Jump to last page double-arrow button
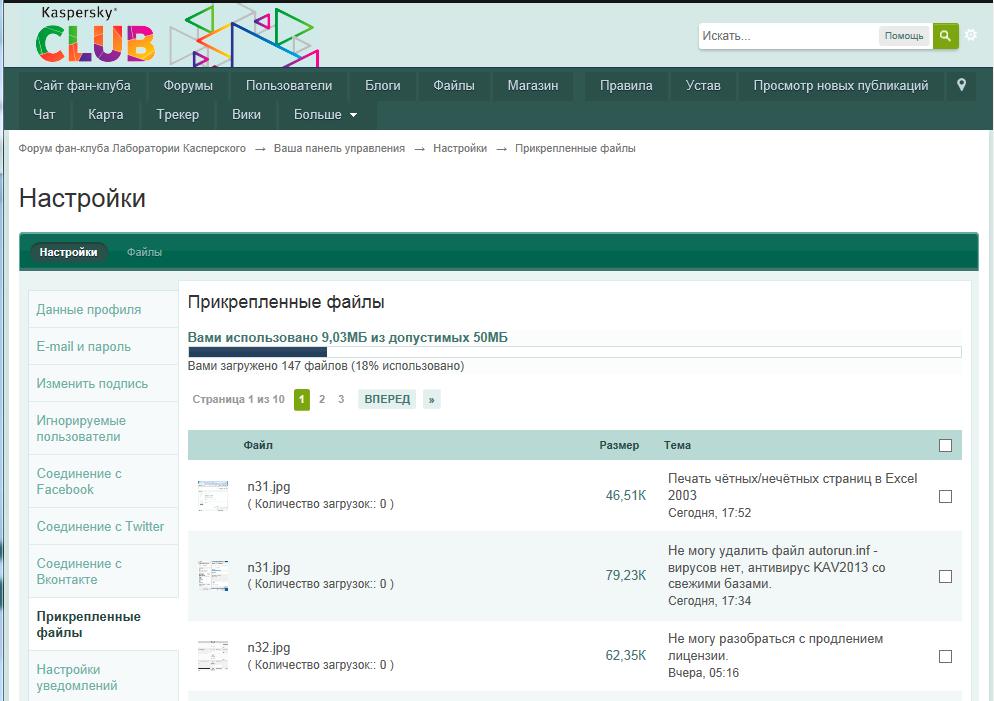Screen dimensions: 994x701 [431, 399]
